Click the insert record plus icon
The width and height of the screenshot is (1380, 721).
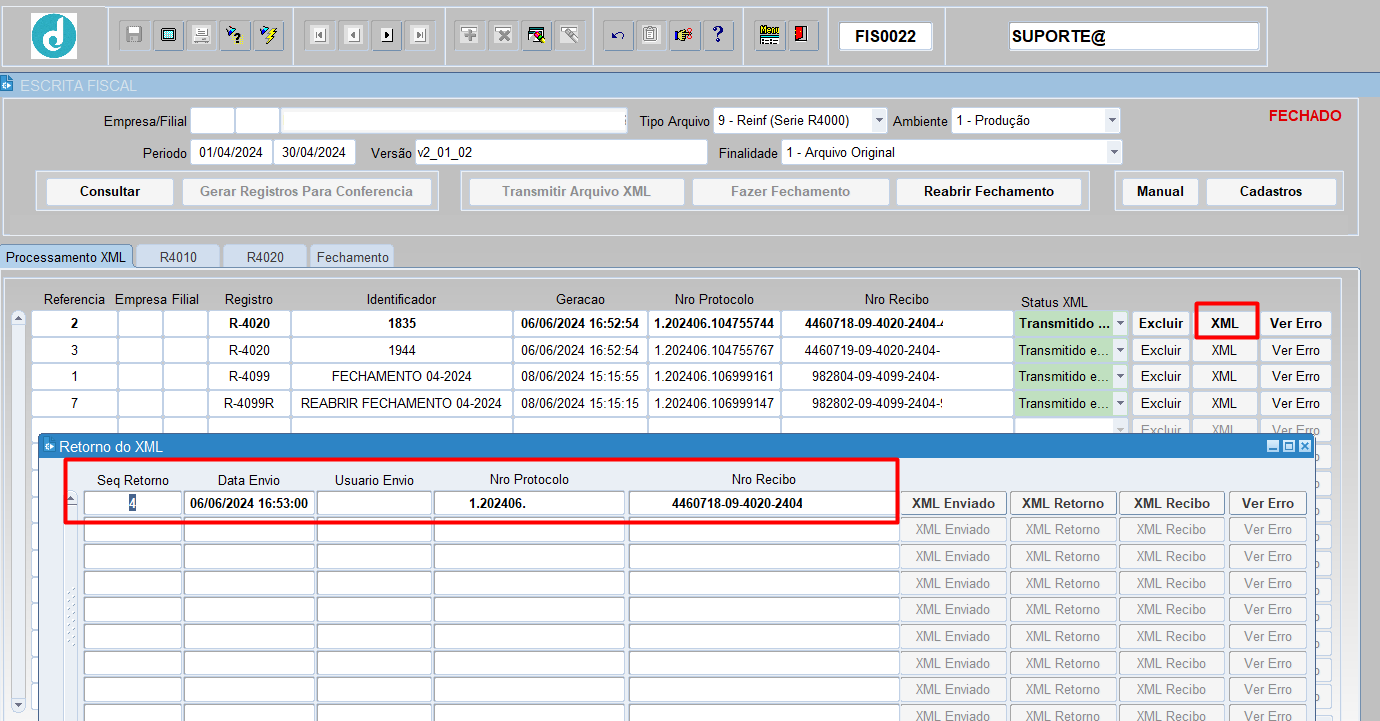pyautogui.click(x=470, y=36)
